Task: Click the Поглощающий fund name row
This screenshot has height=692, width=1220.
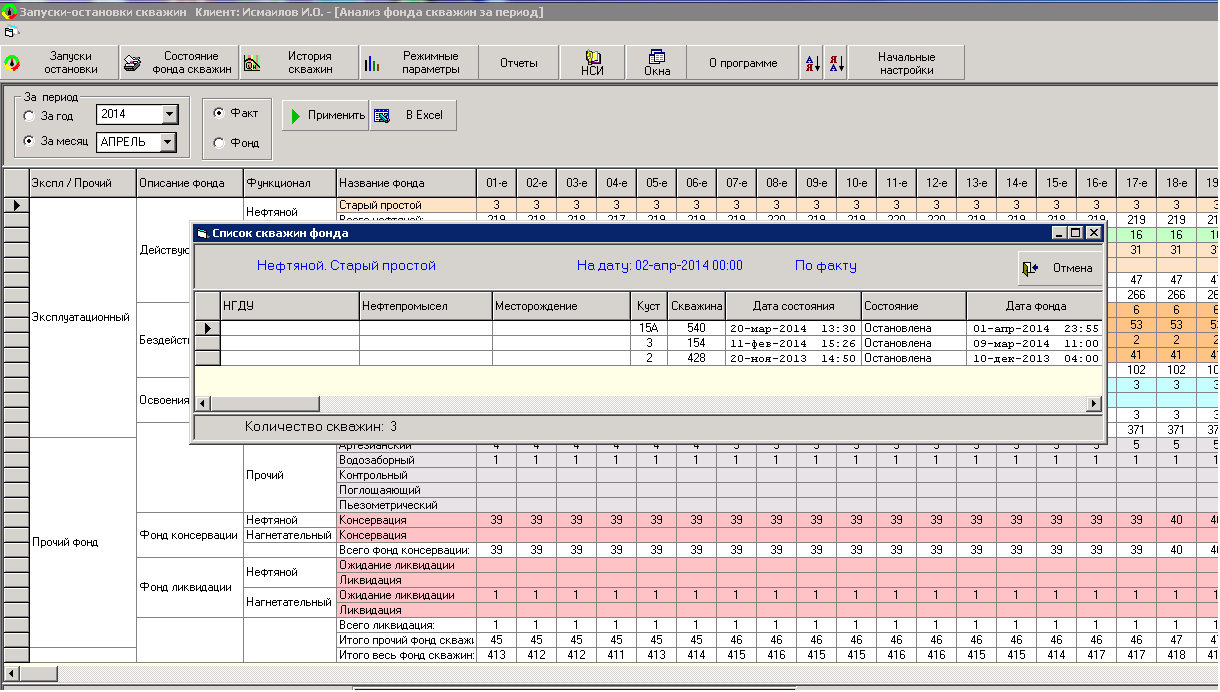Action: pyautogui.click(x=406, y=490)
